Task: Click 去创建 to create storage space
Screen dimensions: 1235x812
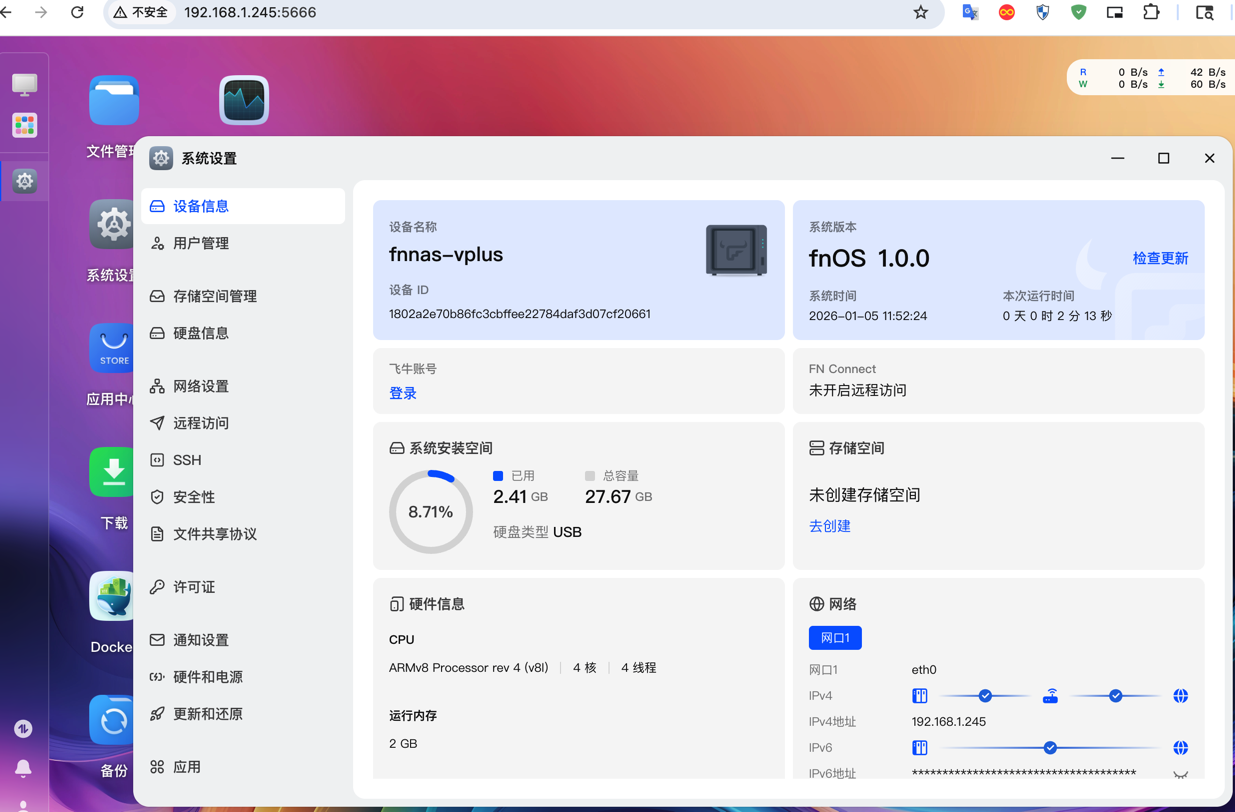Action: [829, 526]
